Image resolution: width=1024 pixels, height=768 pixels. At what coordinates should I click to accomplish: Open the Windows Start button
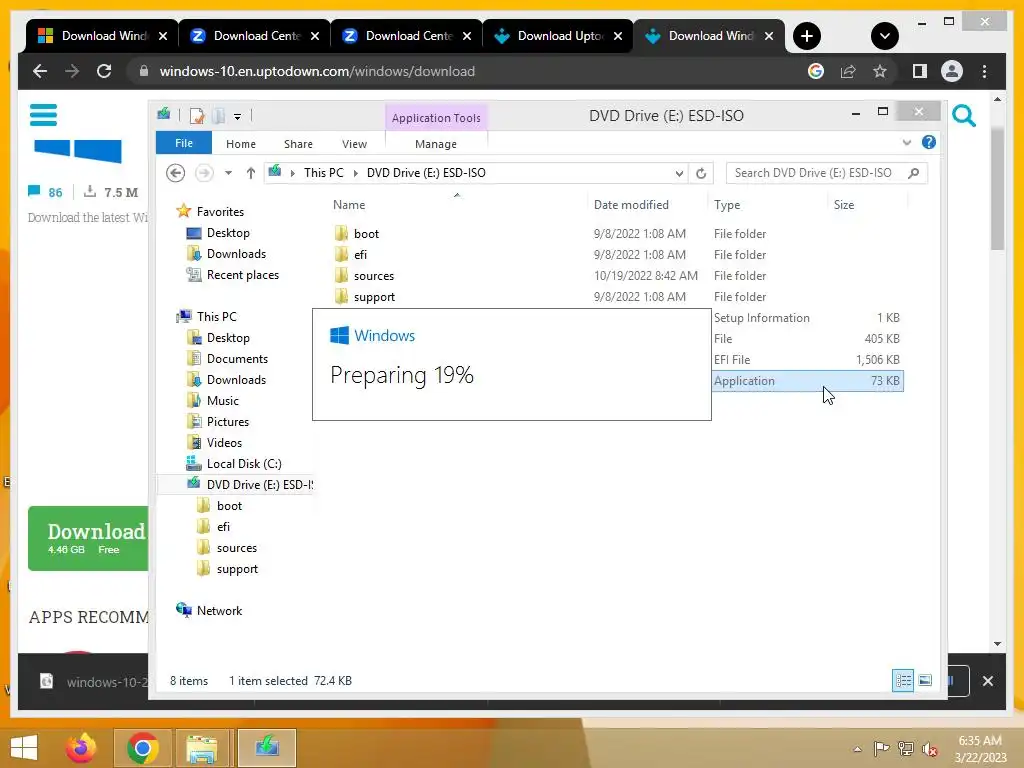point(24,748)
